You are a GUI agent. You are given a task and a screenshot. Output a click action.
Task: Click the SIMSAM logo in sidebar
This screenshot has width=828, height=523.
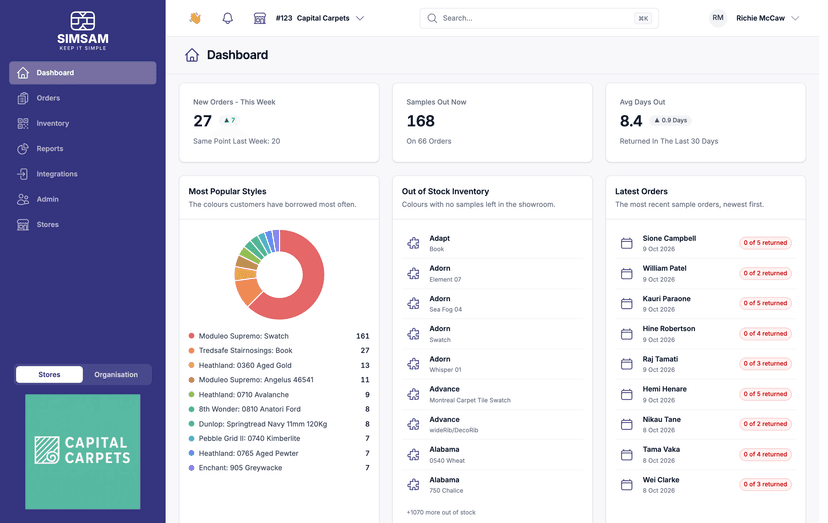83,31
